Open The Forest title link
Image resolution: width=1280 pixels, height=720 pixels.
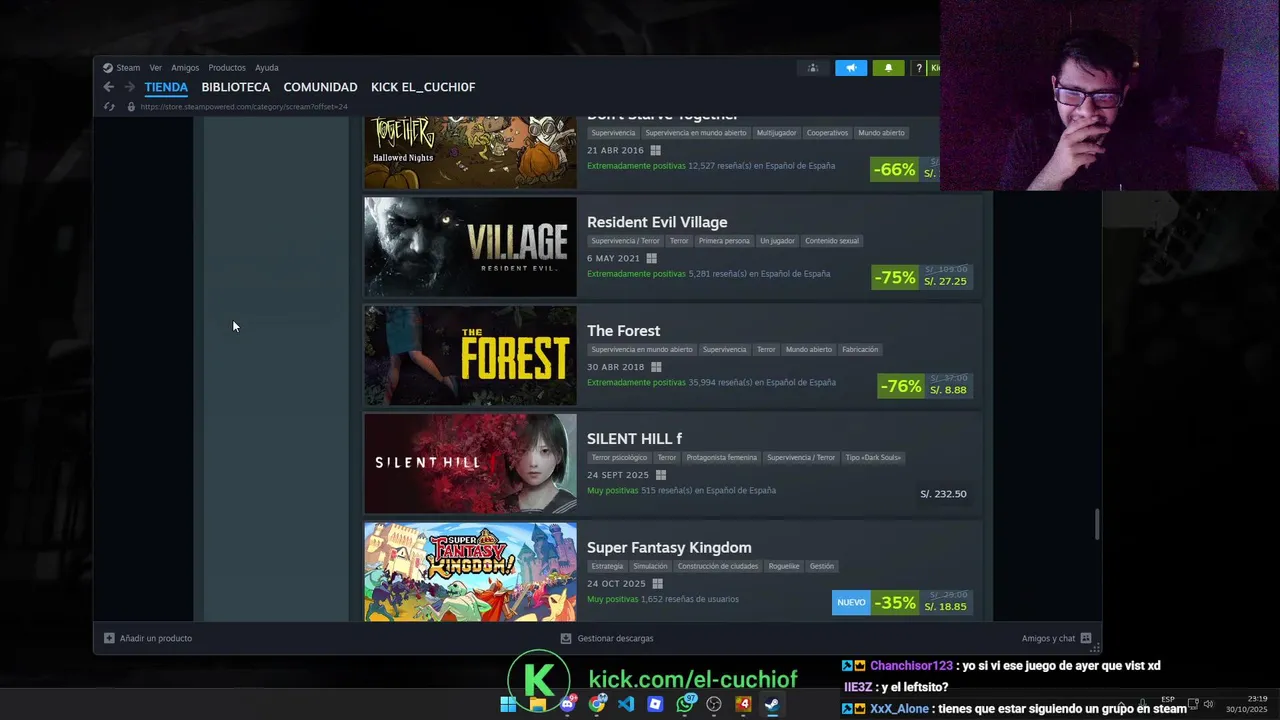click(623, 330)
